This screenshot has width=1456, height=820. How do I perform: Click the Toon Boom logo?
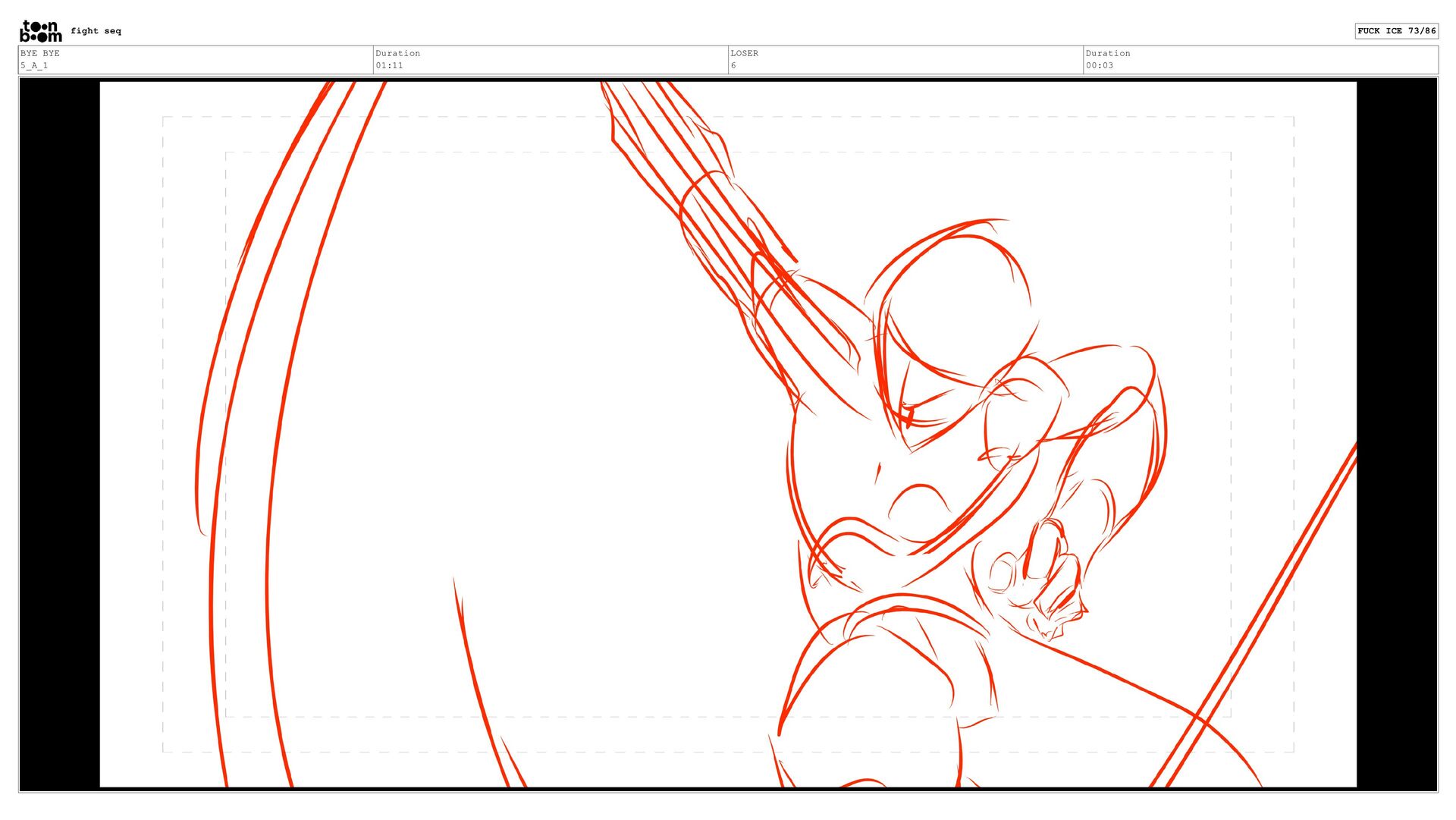[40, 31]
